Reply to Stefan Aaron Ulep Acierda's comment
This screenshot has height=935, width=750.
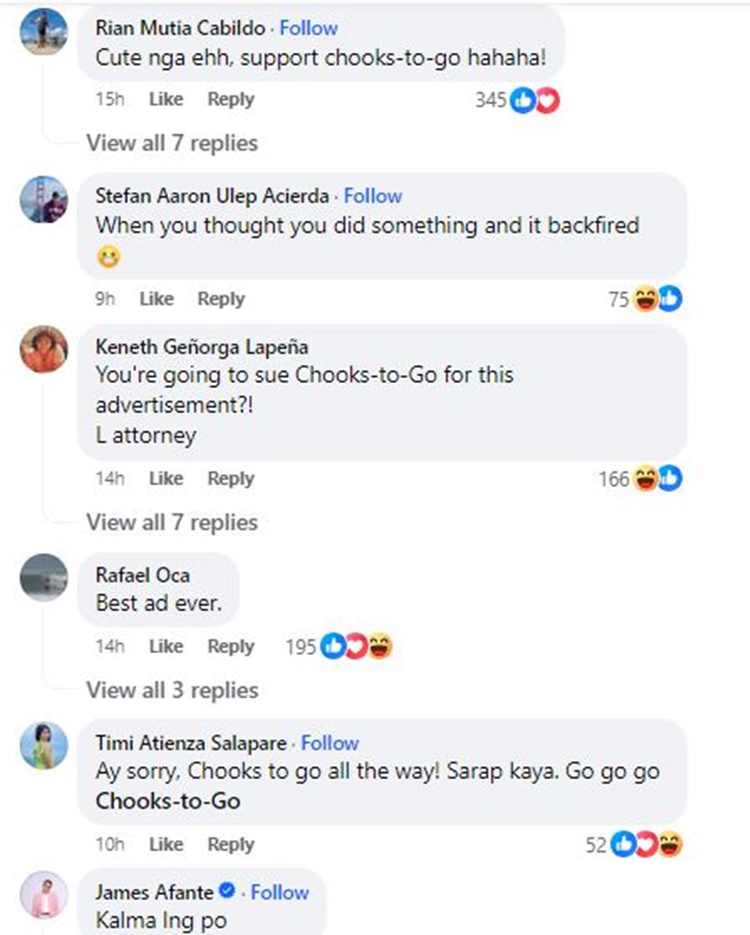[221, 299]
